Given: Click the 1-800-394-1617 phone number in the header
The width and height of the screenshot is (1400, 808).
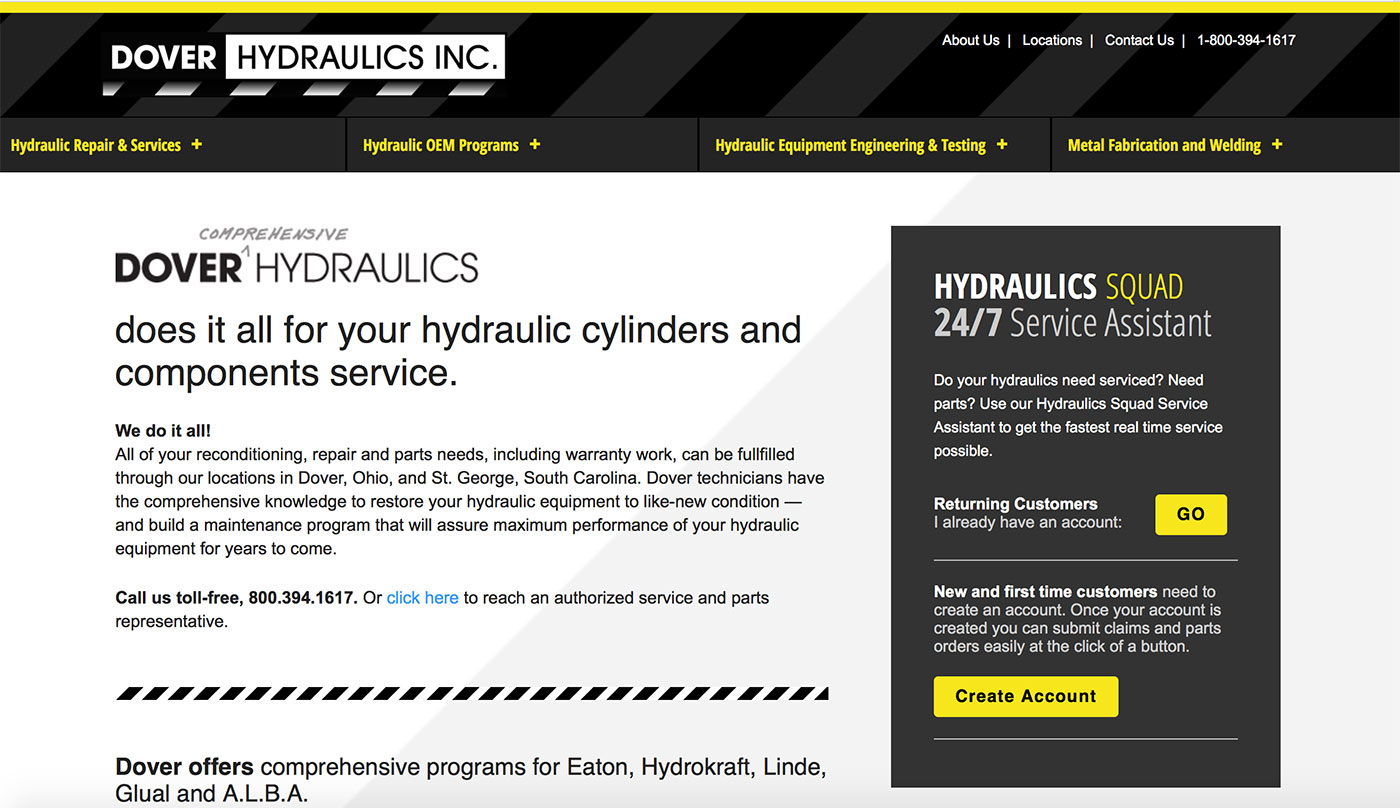Looking at the screenshot, I should click(x=1246, y=40).
